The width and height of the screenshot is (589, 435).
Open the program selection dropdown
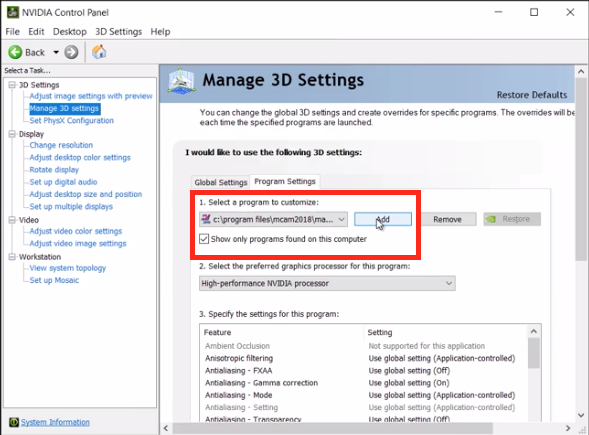click(273, 219)
